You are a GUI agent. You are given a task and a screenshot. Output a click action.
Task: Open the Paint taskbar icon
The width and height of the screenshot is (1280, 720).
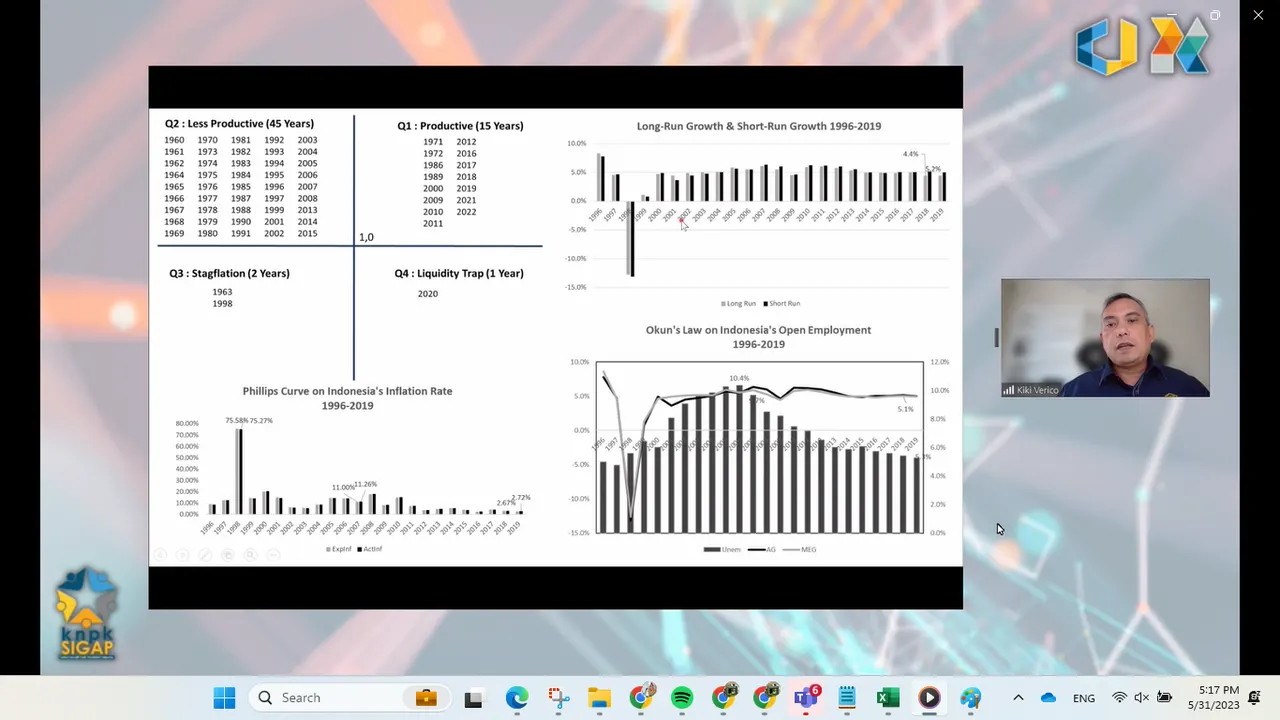click(x=970, y=698)
